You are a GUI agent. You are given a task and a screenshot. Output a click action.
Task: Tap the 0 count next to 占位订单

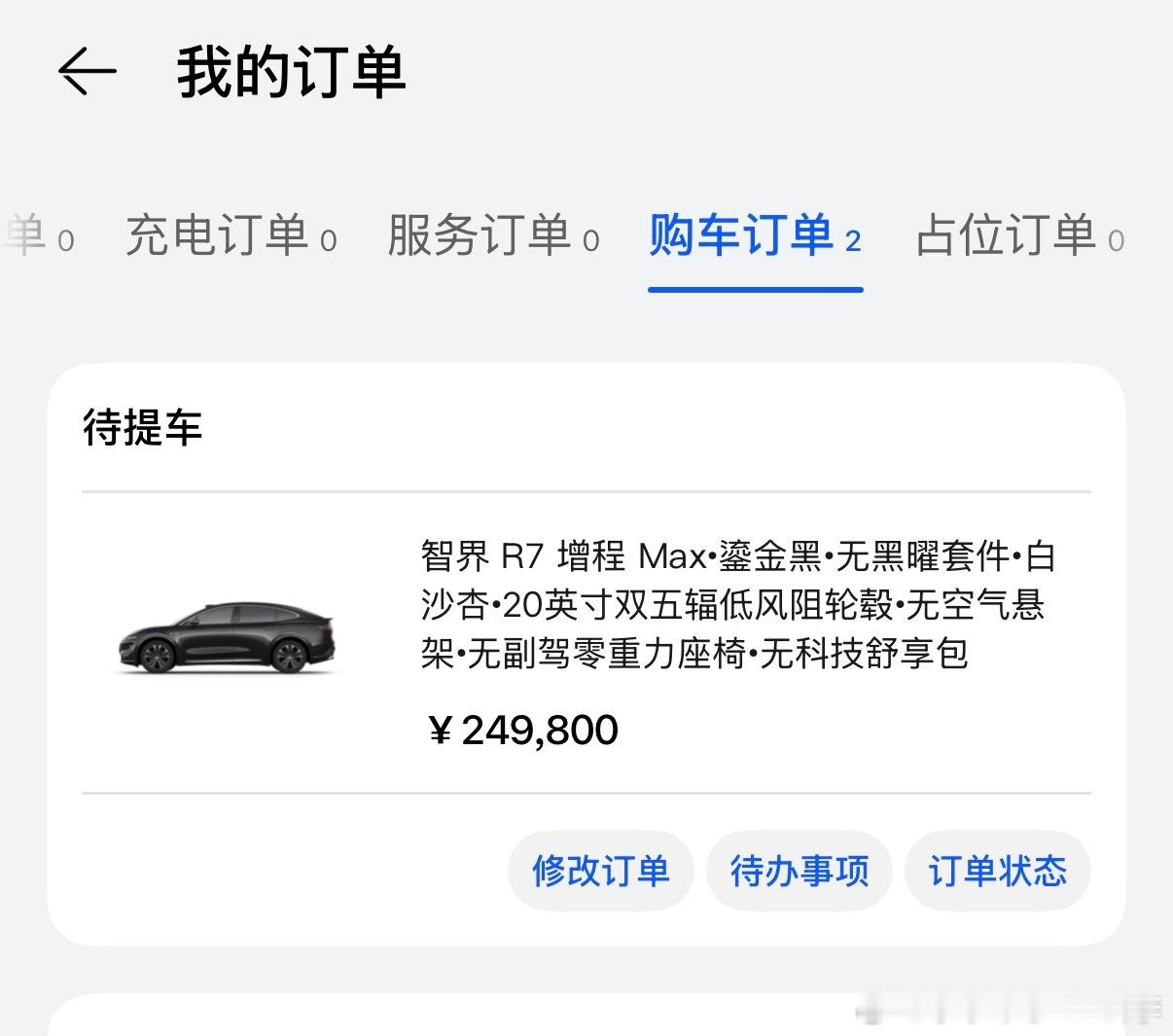click(x=1117, y=241)
